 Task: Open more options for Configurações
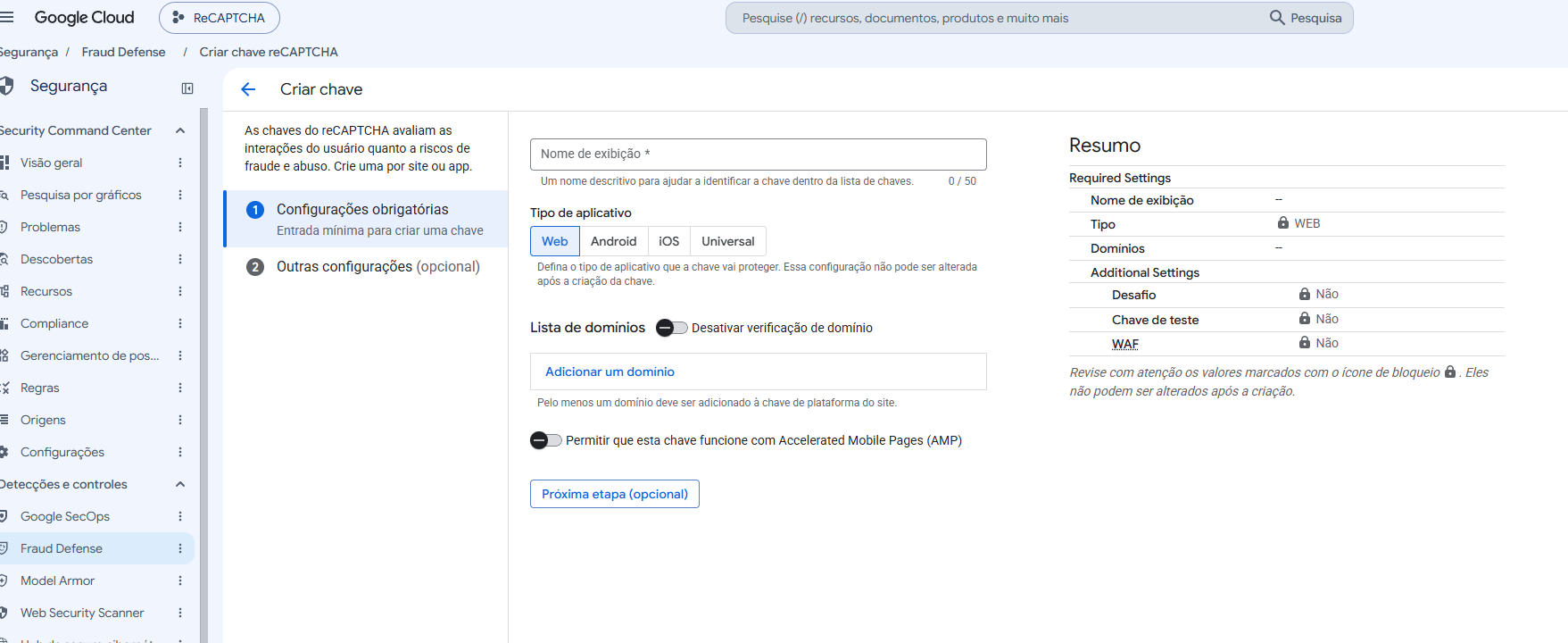tap(180, 452)
